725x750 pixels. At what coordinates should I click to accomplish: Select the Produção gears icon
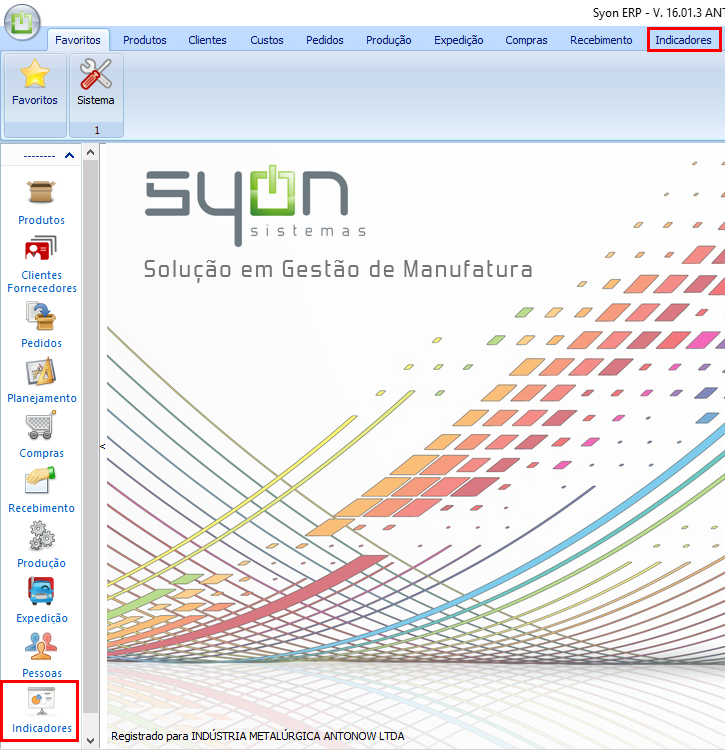tap(41, 537)
